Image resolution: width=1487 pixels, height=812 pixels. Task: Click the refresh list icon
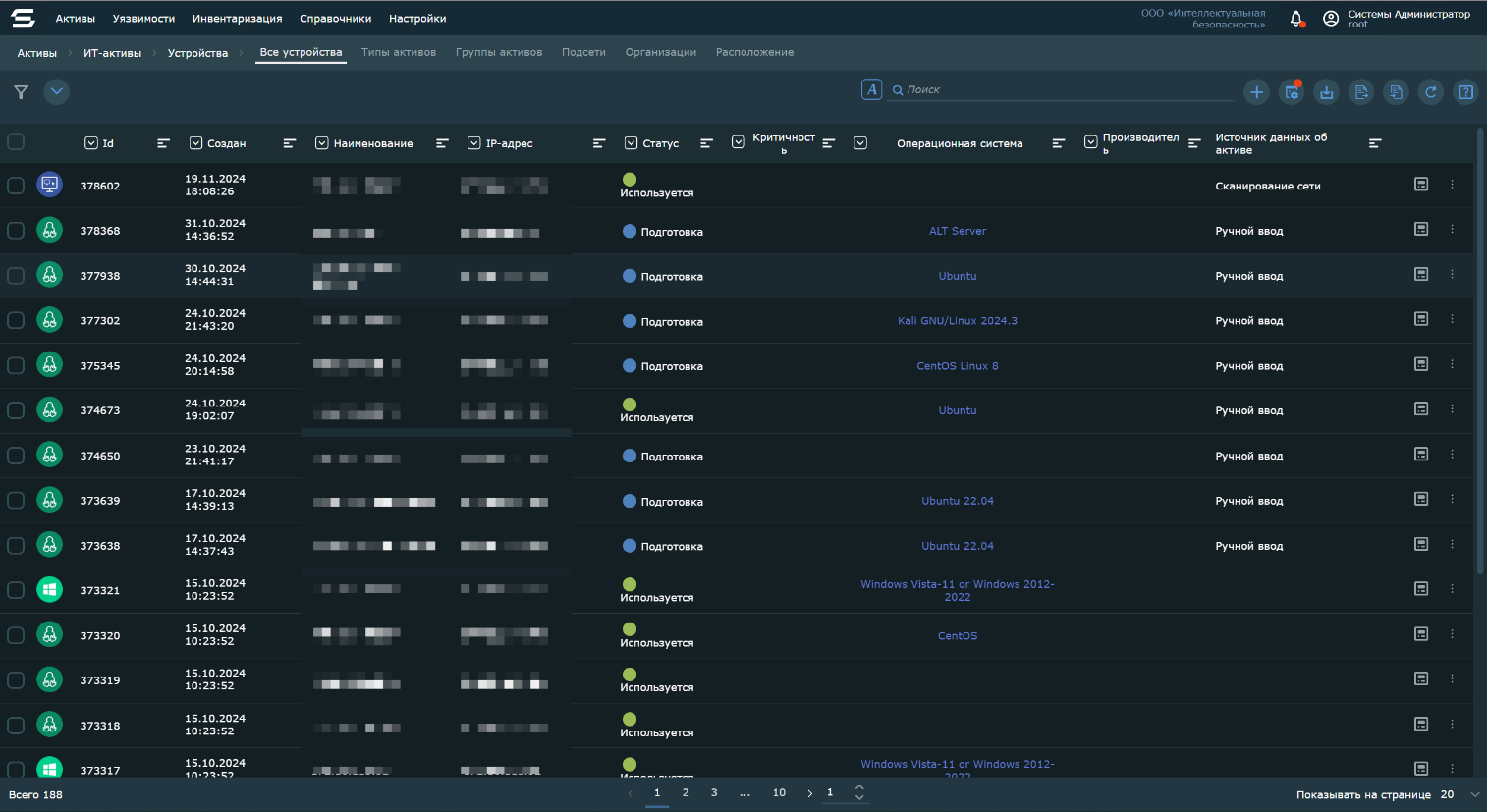pyautogui.click(x=1431, y=92)
